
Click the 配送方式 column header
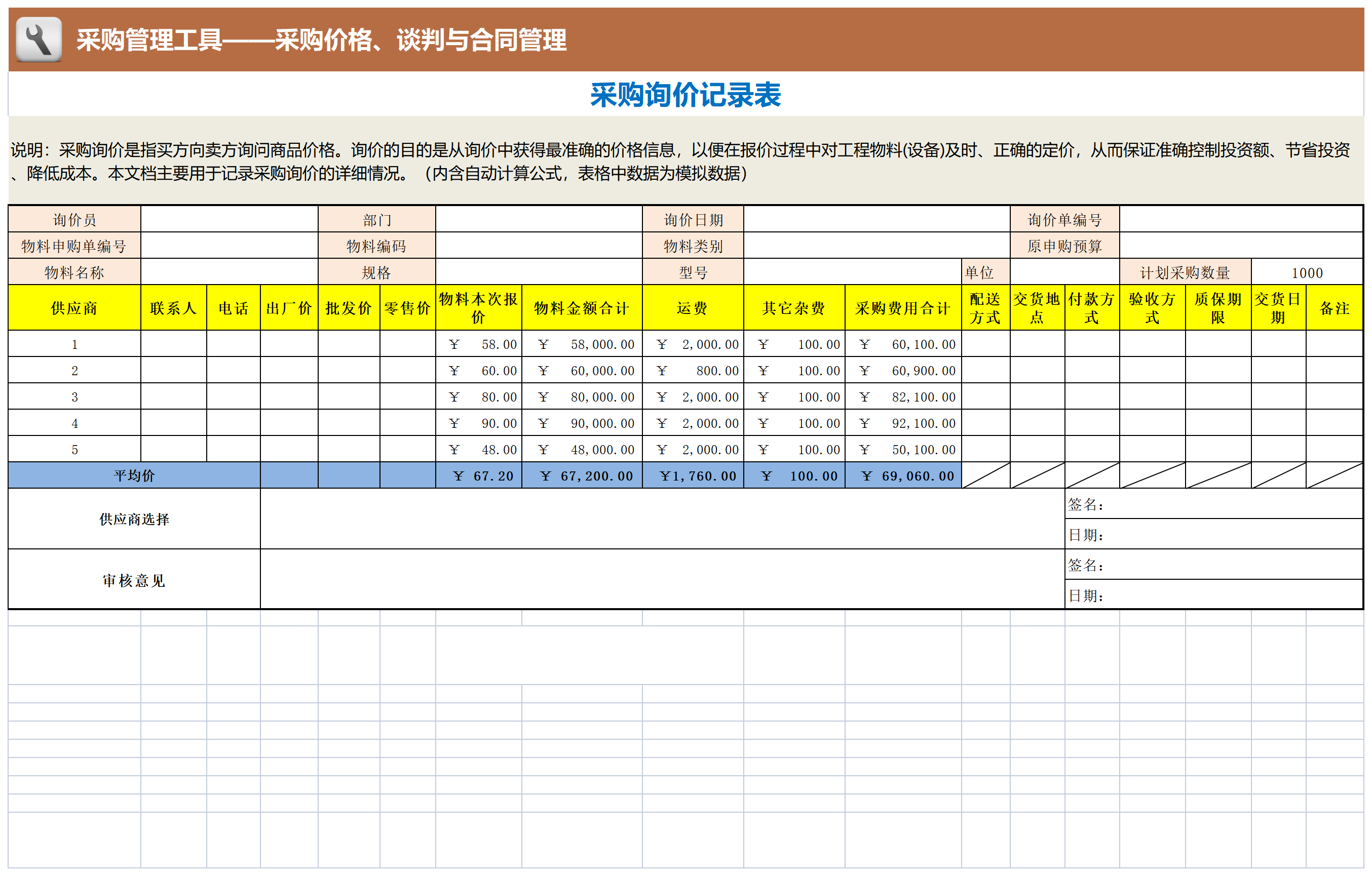coord(986,307)
